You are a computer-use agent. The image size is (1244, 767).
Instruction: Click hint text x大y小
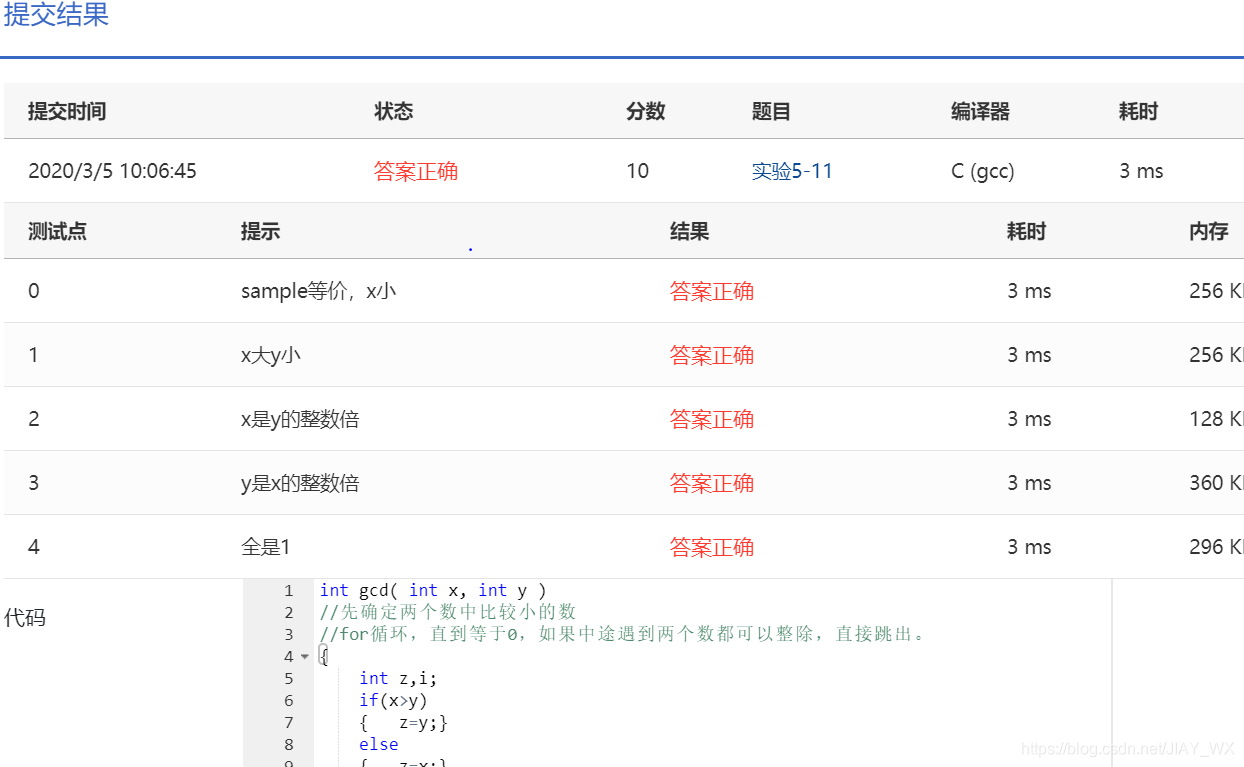pos(271,355)
